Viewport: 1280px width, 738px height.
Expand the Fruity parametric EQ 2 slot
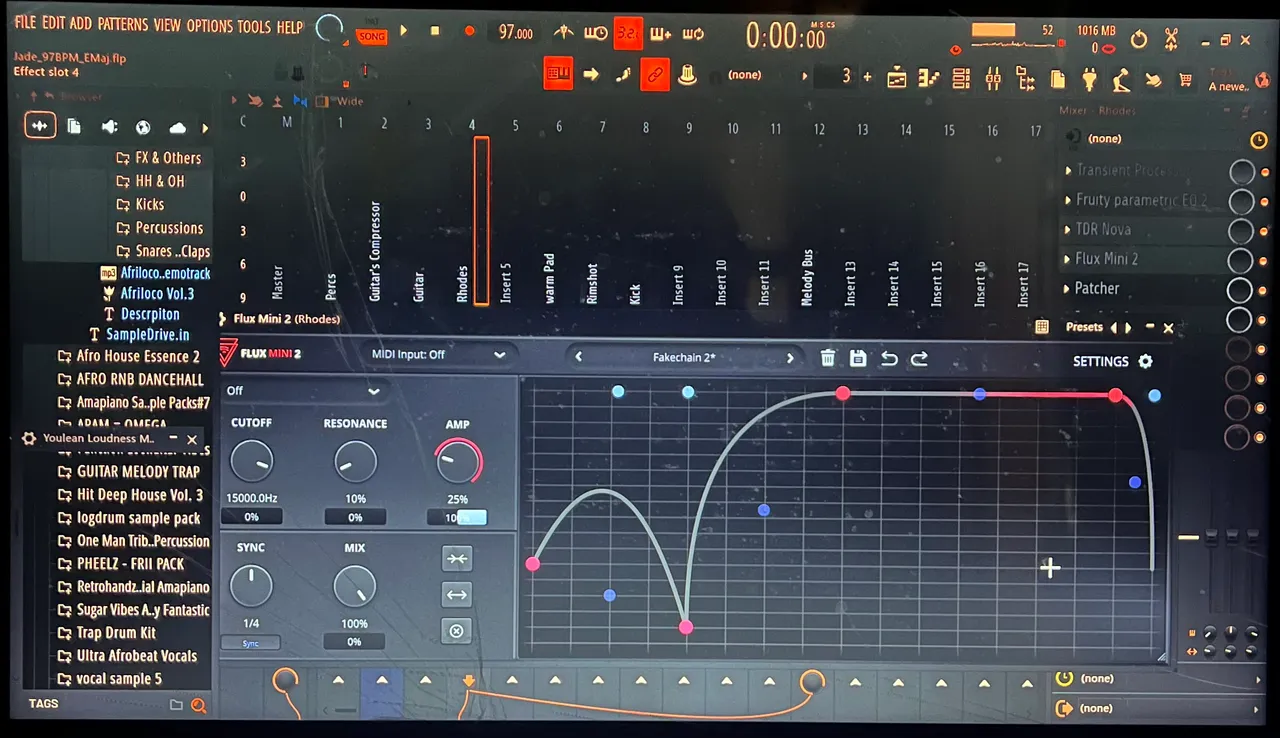click(x=1069, y=200)
